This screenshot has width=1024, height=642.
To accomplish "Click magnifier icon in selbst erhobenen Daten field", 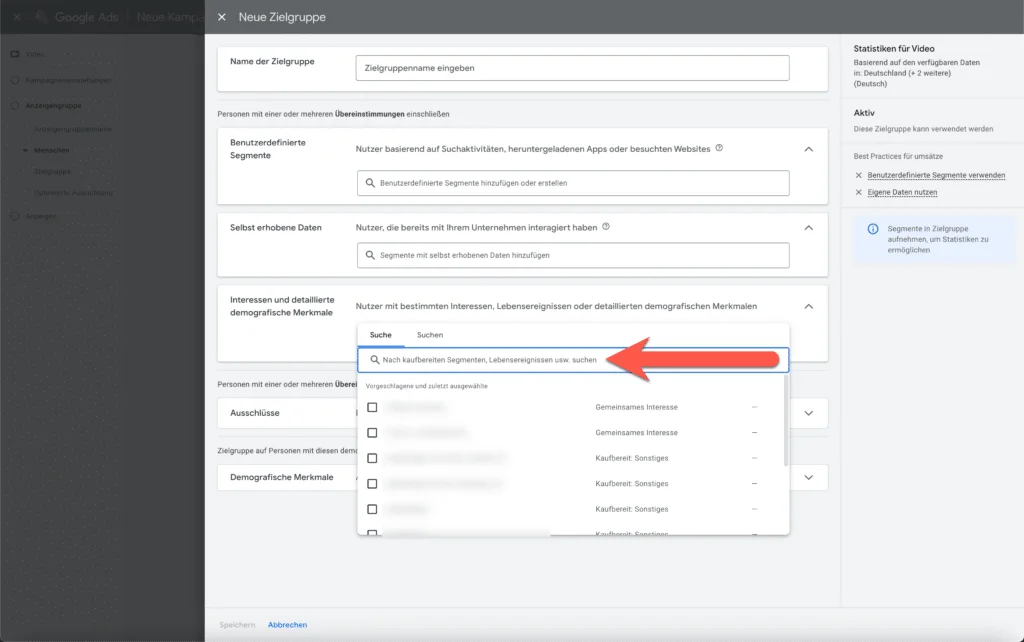I will click(370, 255).
